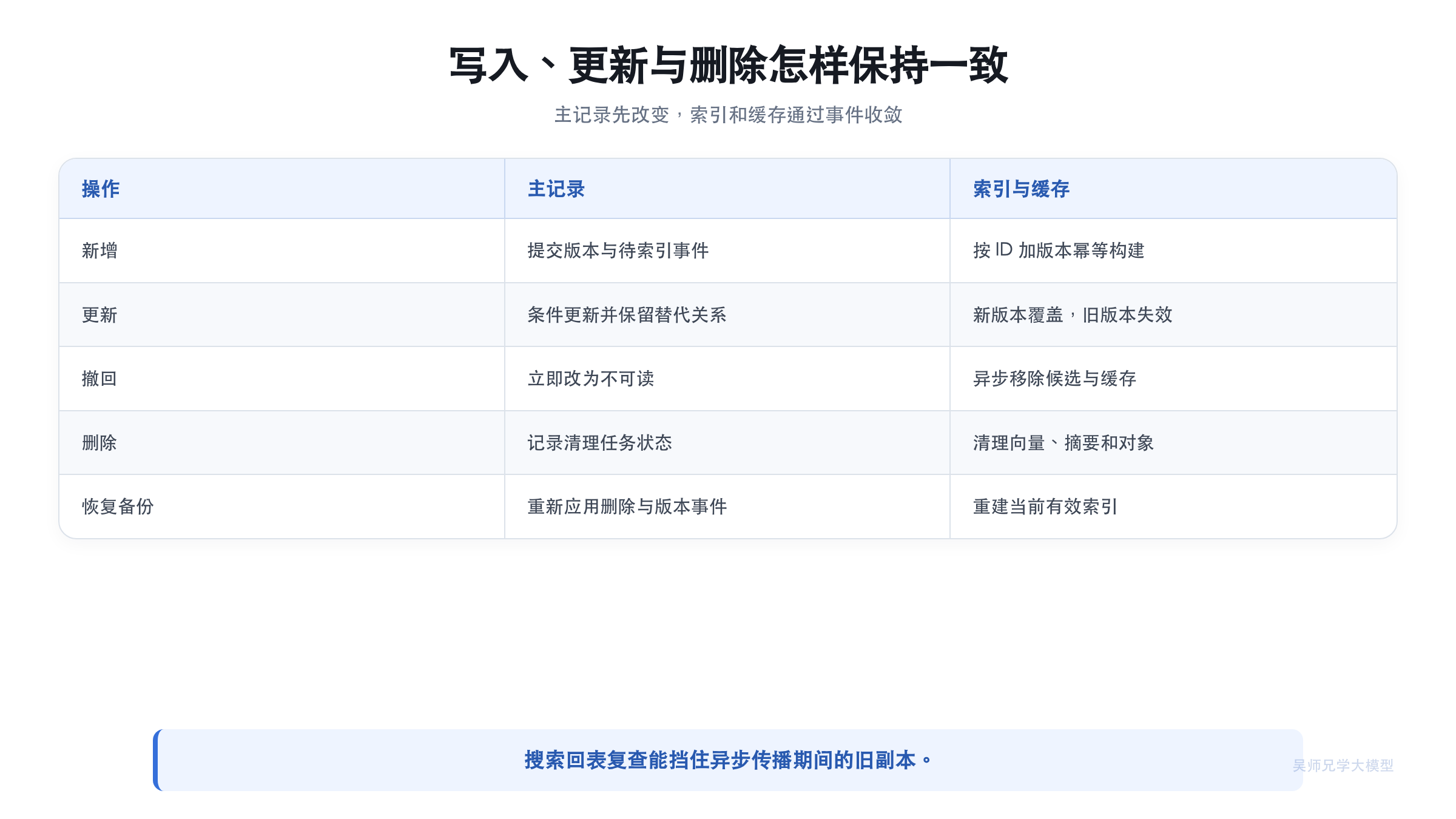Select the 更新 row cell
Viewport: 1456px width, 819px height.
coord(282,315)
